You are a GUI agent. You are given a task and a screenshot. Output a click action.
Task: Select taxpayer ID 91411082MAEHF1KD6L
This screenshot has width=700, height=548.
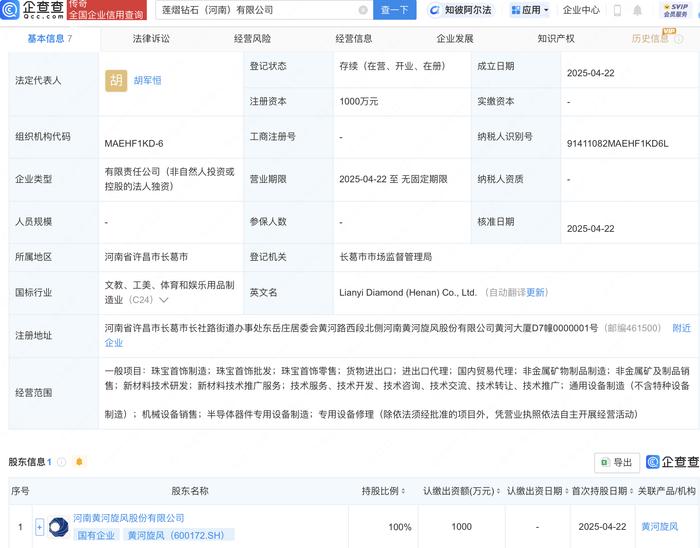click(617, 144)
